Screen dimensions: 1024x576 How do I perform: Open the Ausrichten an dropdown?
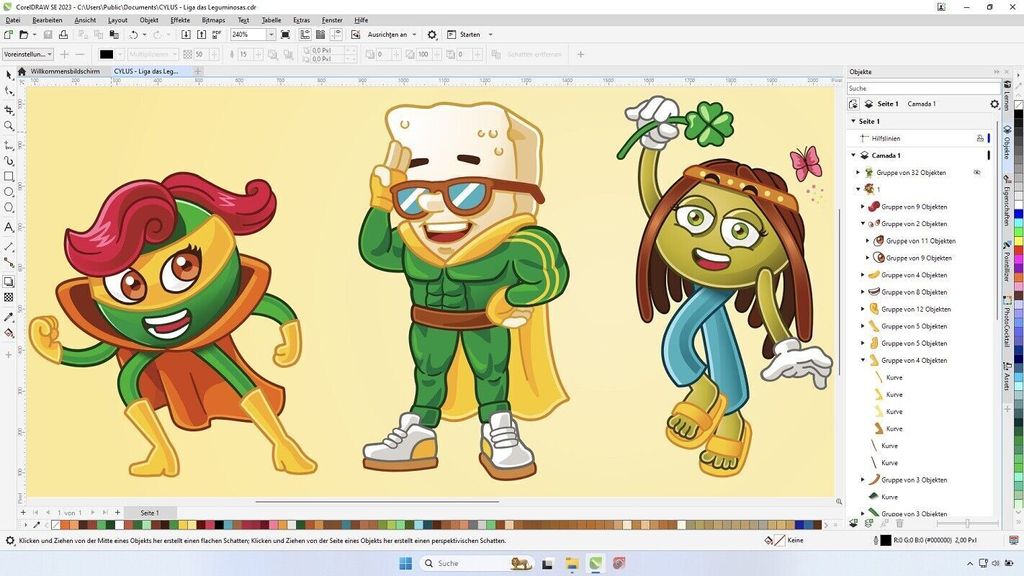(414, 35)
